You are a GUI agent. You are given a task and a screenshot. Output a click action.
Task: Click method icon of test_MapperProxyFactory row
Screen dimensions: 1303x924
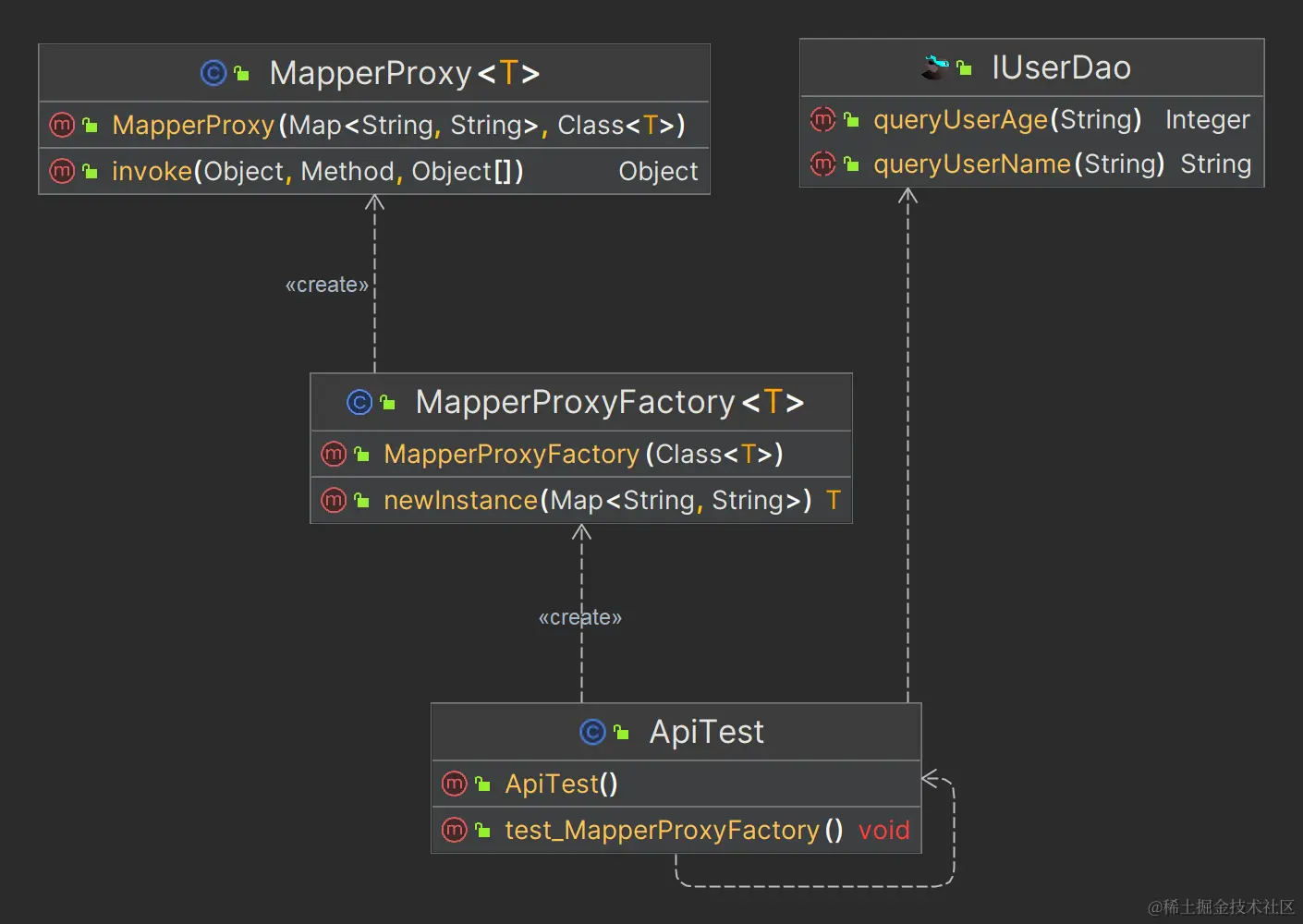(455, 830)
